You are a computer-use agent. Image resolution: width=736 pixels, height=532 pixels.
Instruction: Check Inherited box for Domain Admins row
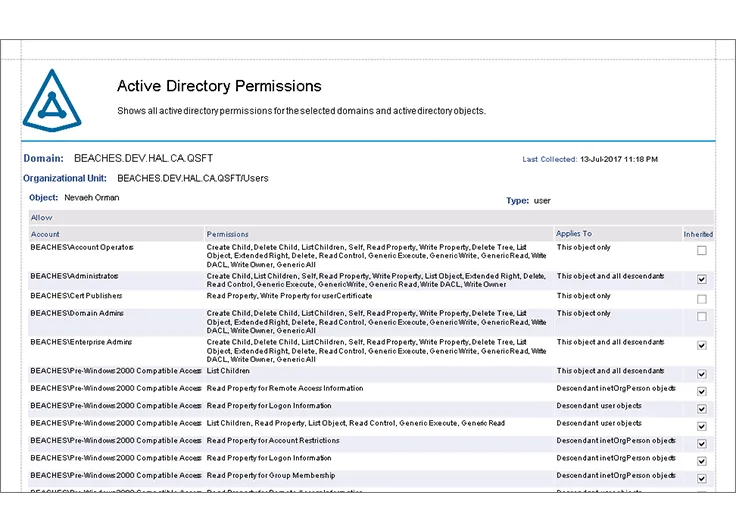[x=701, y=317]
